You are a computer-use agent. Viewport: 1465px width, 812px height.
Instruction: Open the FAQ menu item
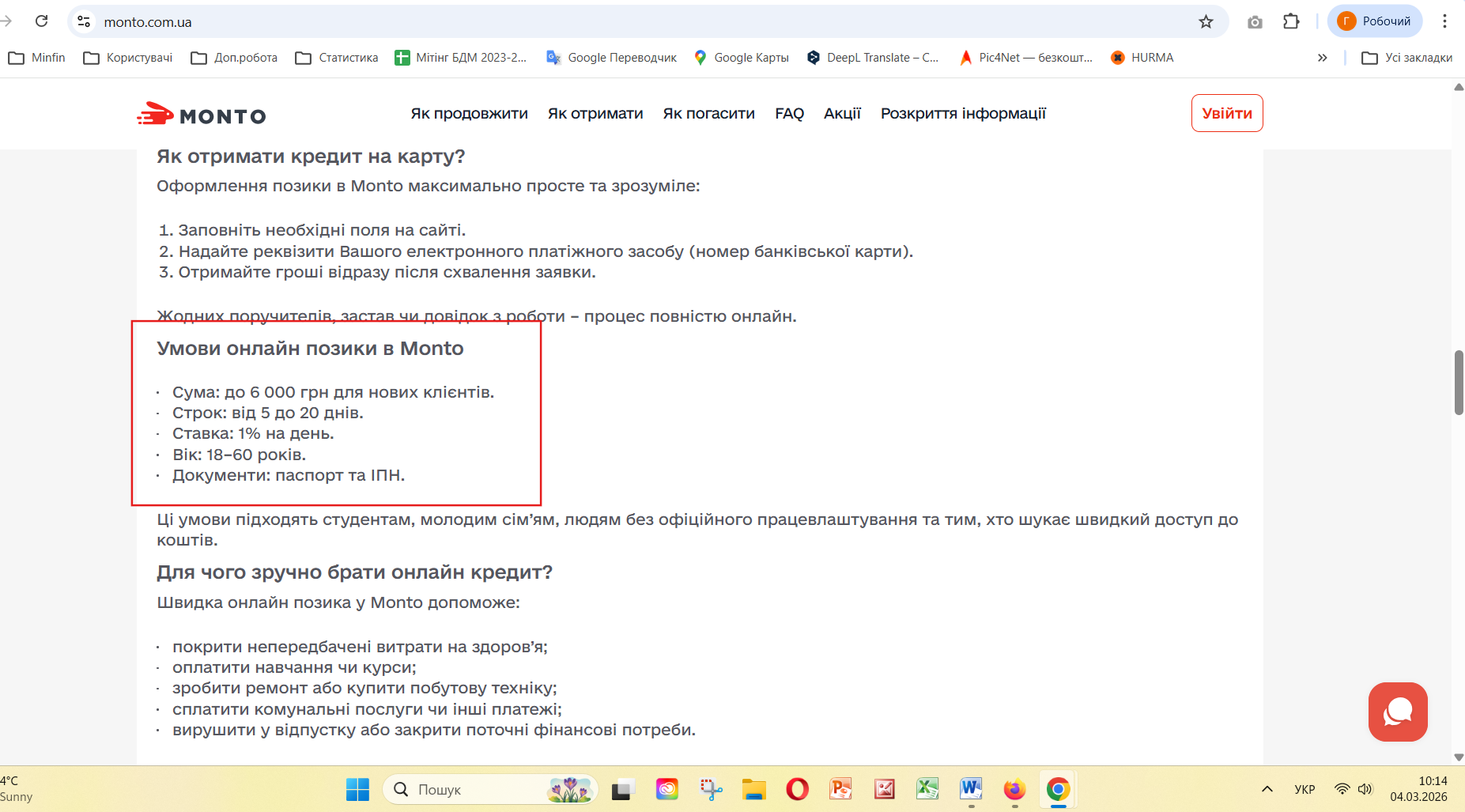pyautogui.click(x=789, y=114)
